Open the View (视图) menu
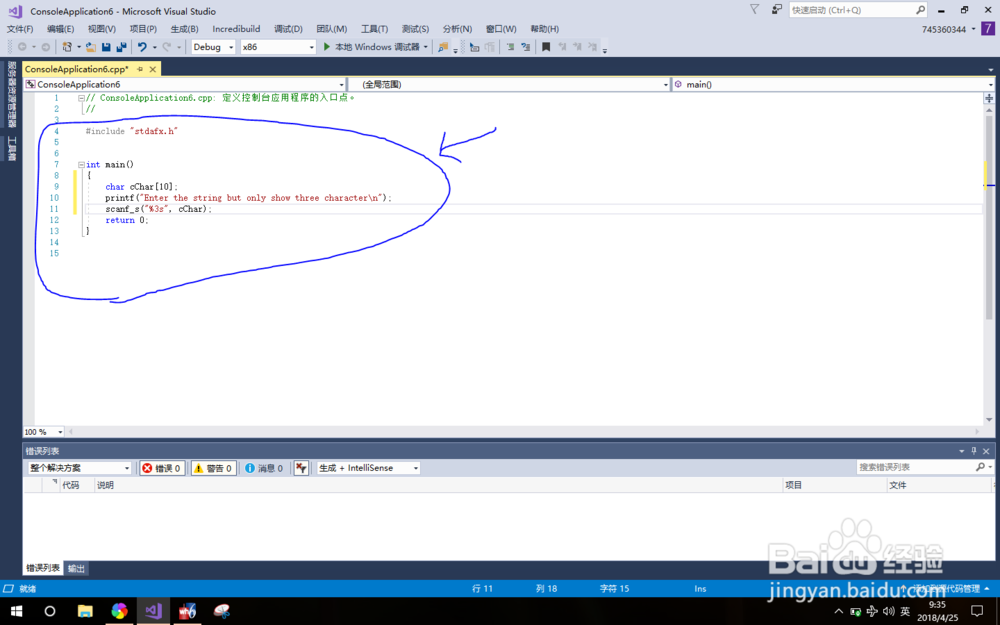 [101, 29]
